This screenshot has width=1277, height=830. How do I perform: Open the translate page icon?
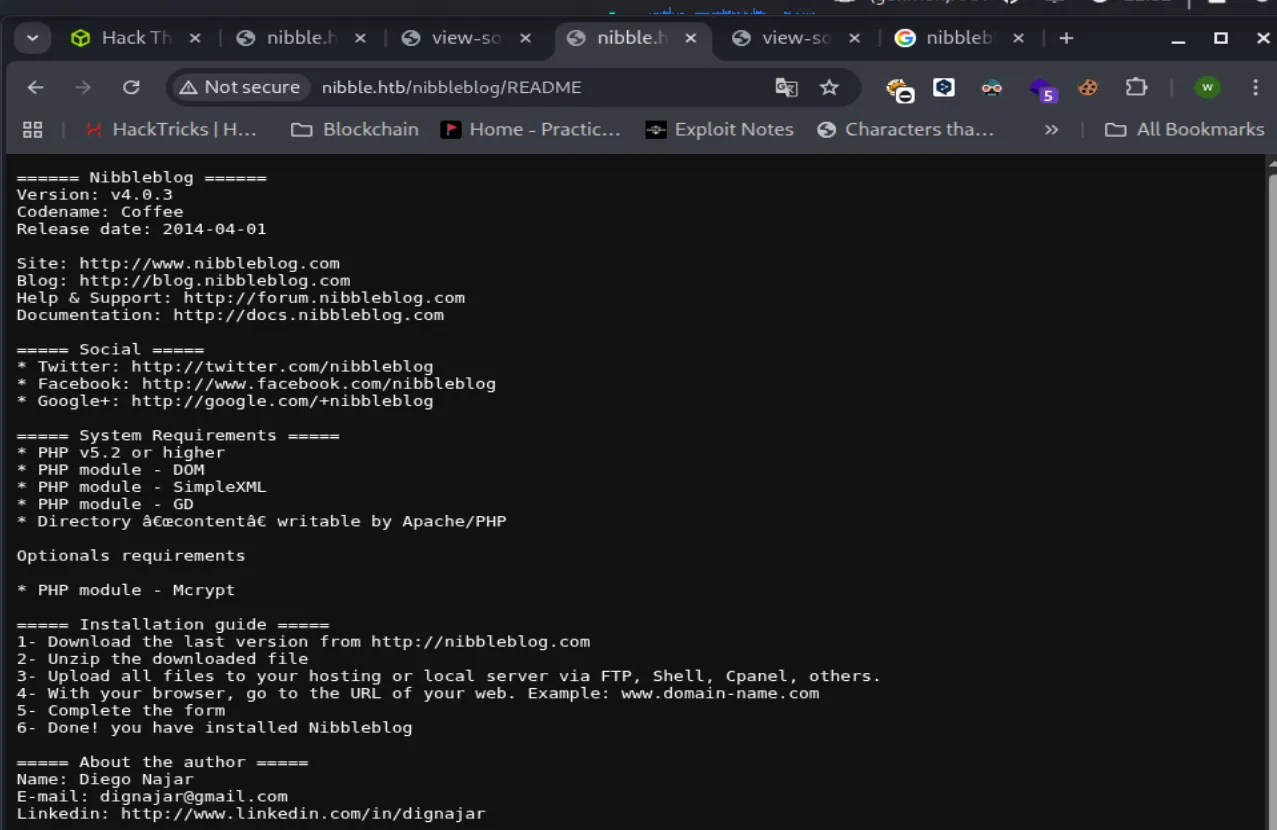(x=787, y=88)
